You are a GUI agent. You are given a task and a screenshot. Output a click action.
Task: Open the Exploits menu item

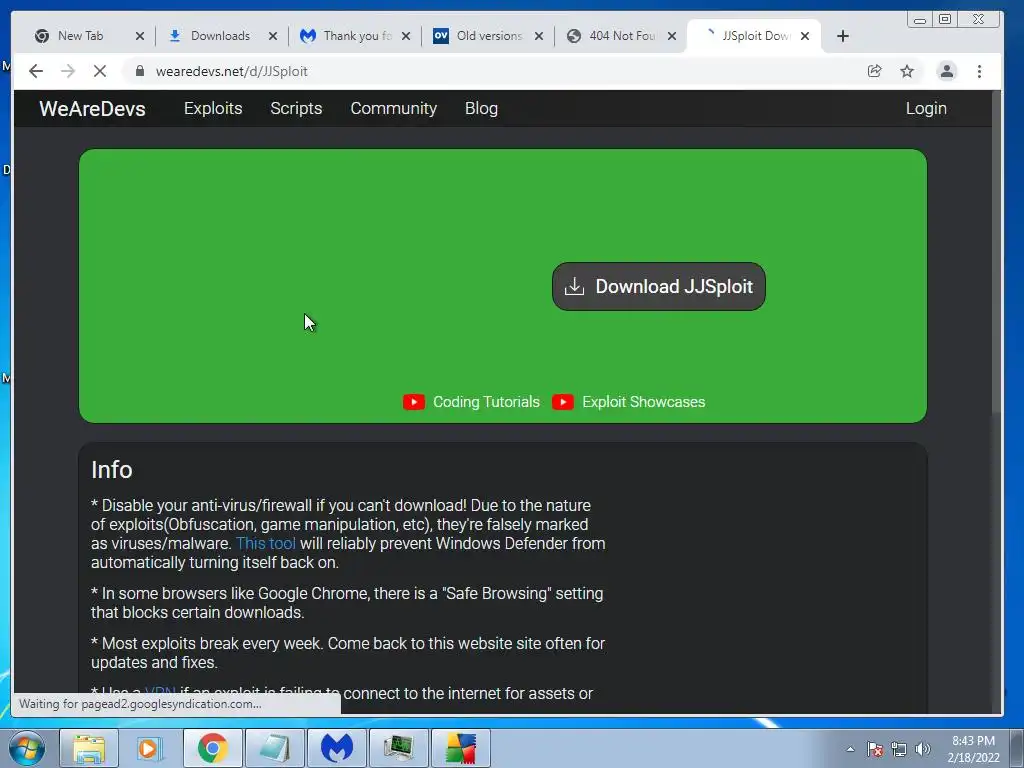tap(213, 108)
